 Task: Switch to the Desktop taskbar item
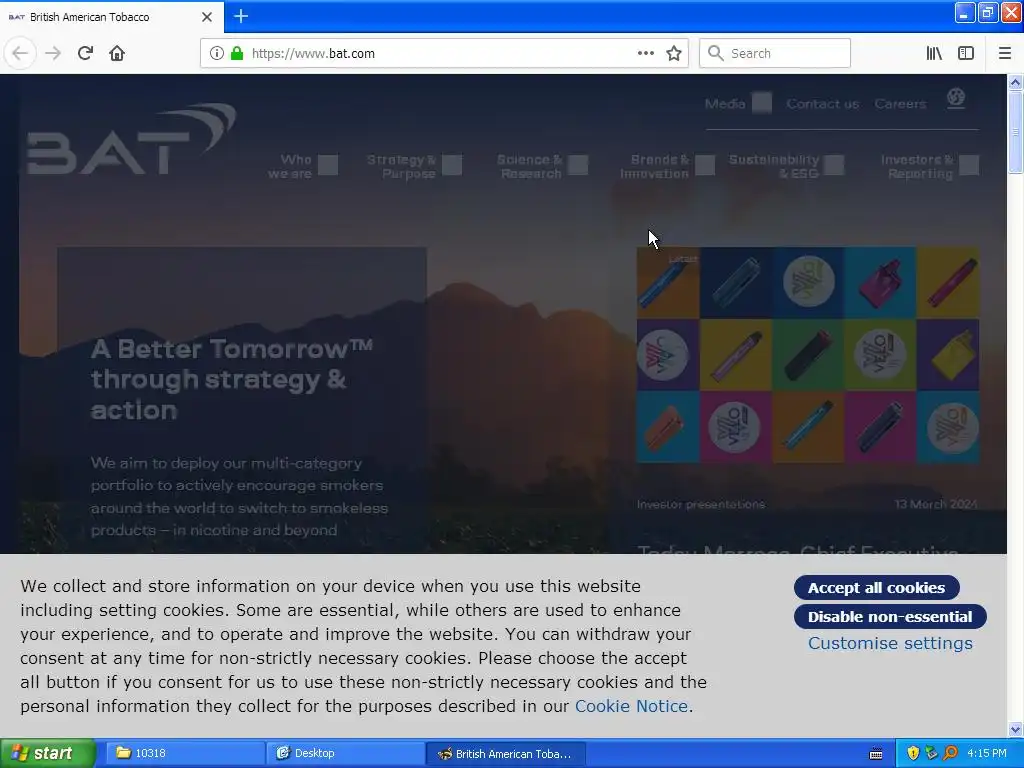click(x=345, y=754)
